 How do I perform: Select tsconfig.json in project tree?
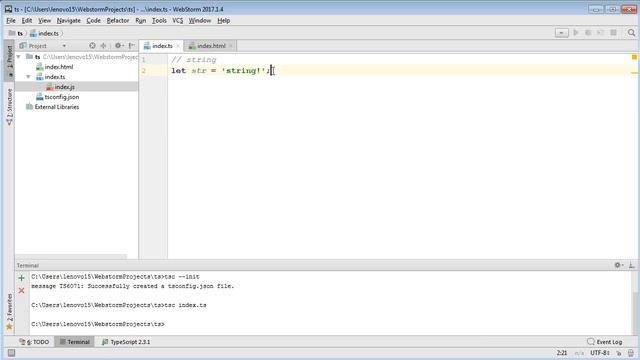pyautogui.click(x=58, y=97)
